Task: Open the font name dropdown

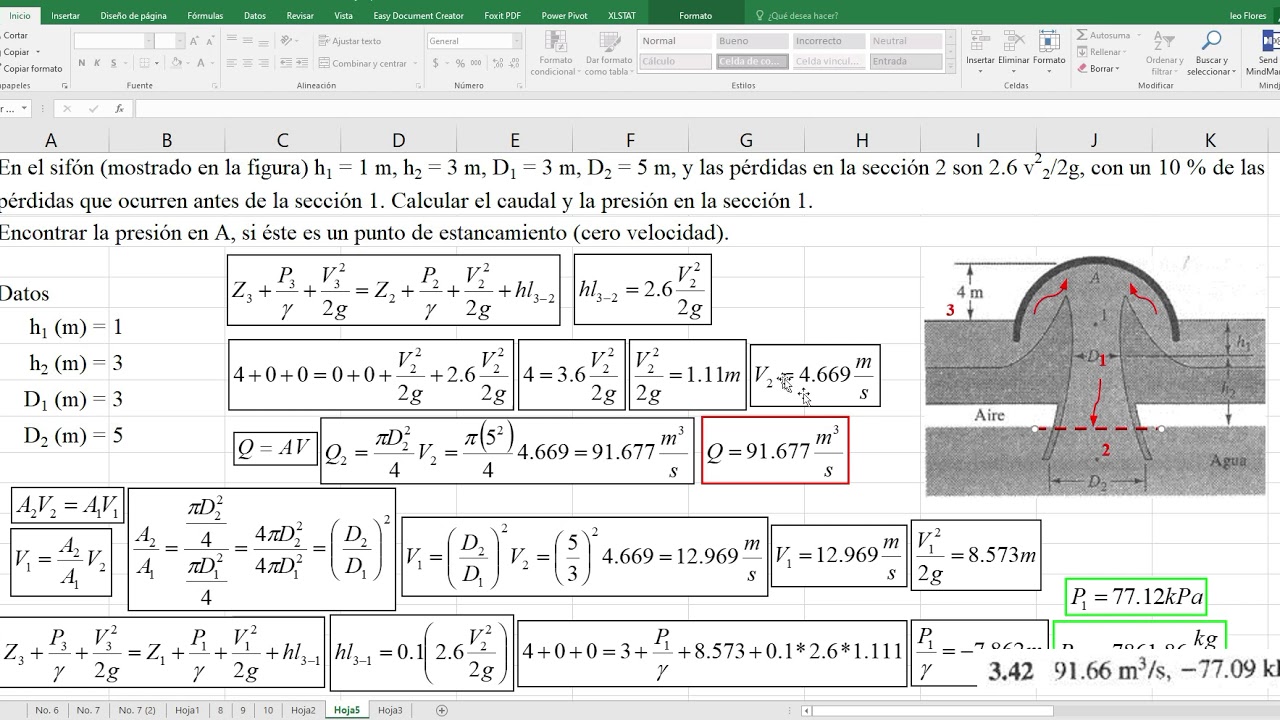Action: [149, 41]
